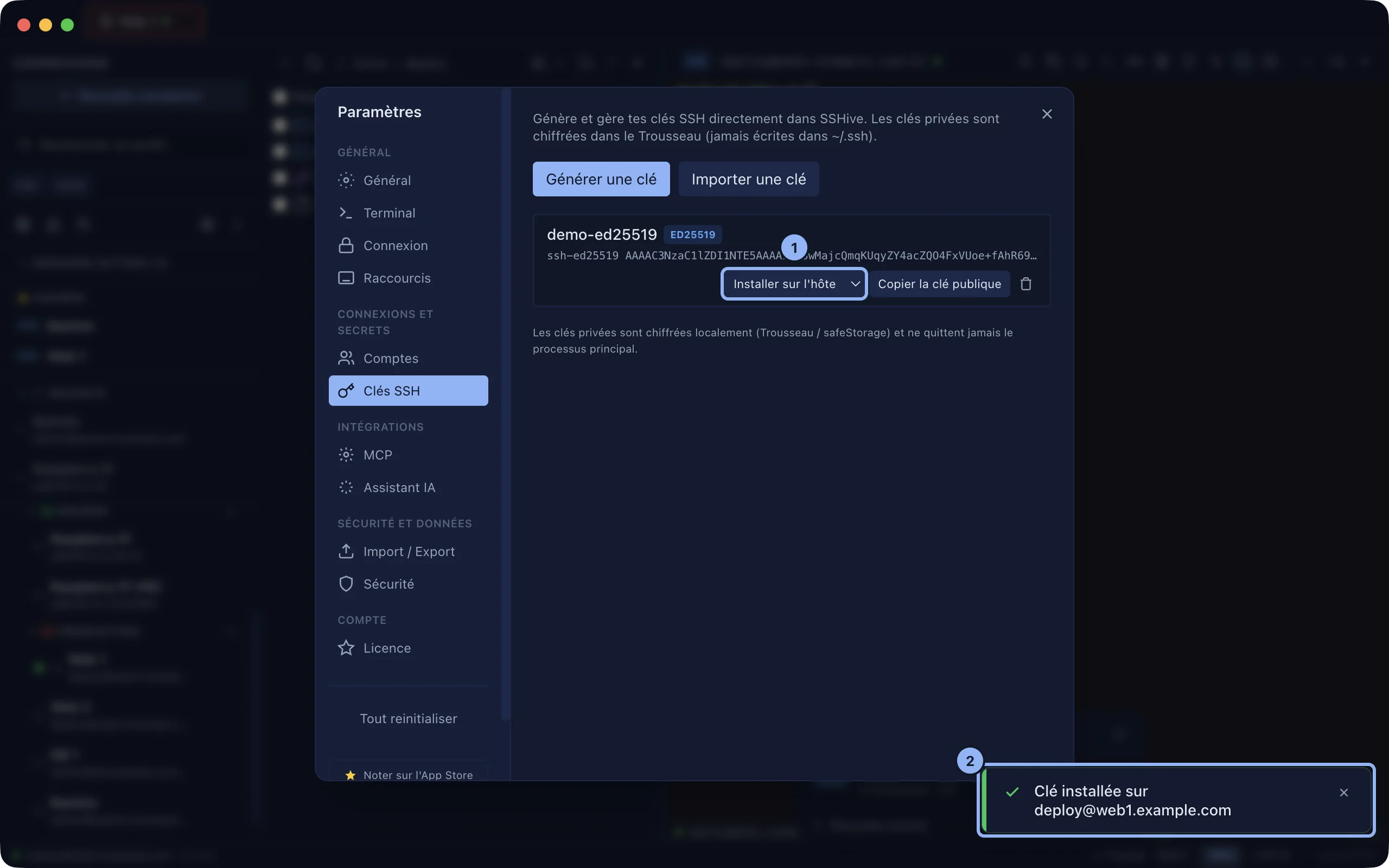Click the demo-ed25519 key name
The height and width of the screenshot is (868, 1389).
[602, 234]
